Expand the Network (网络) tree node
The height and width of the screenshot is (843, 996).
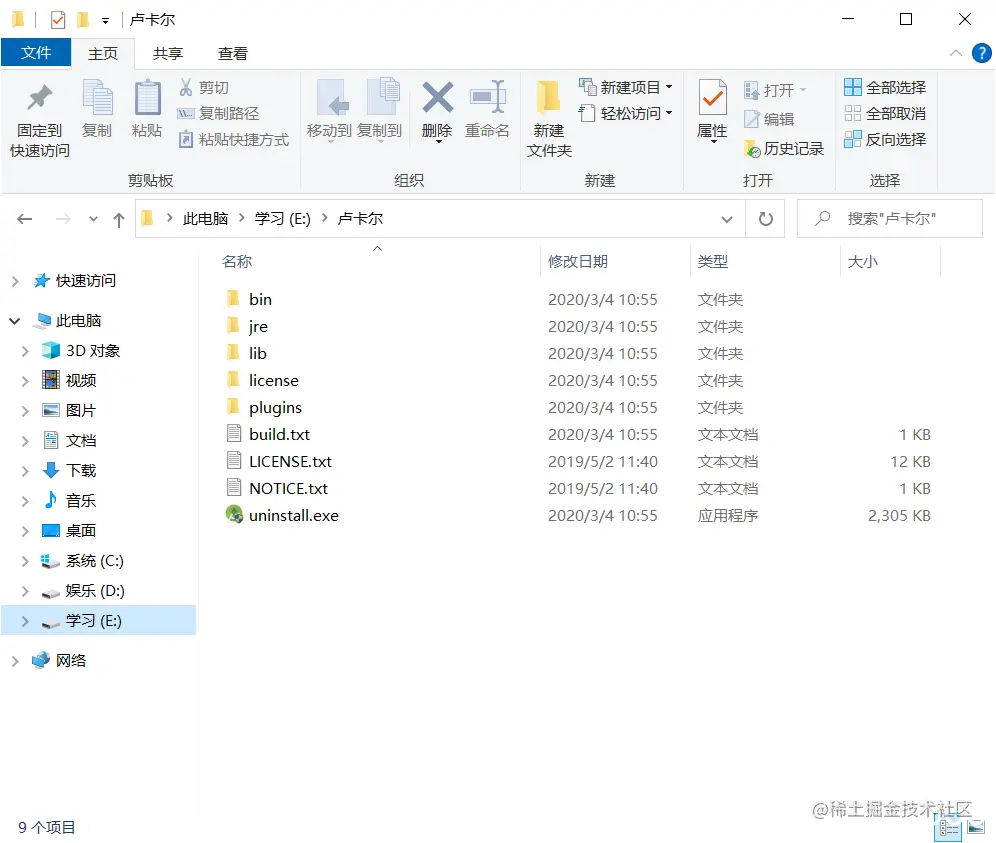[x=15, y=661]
